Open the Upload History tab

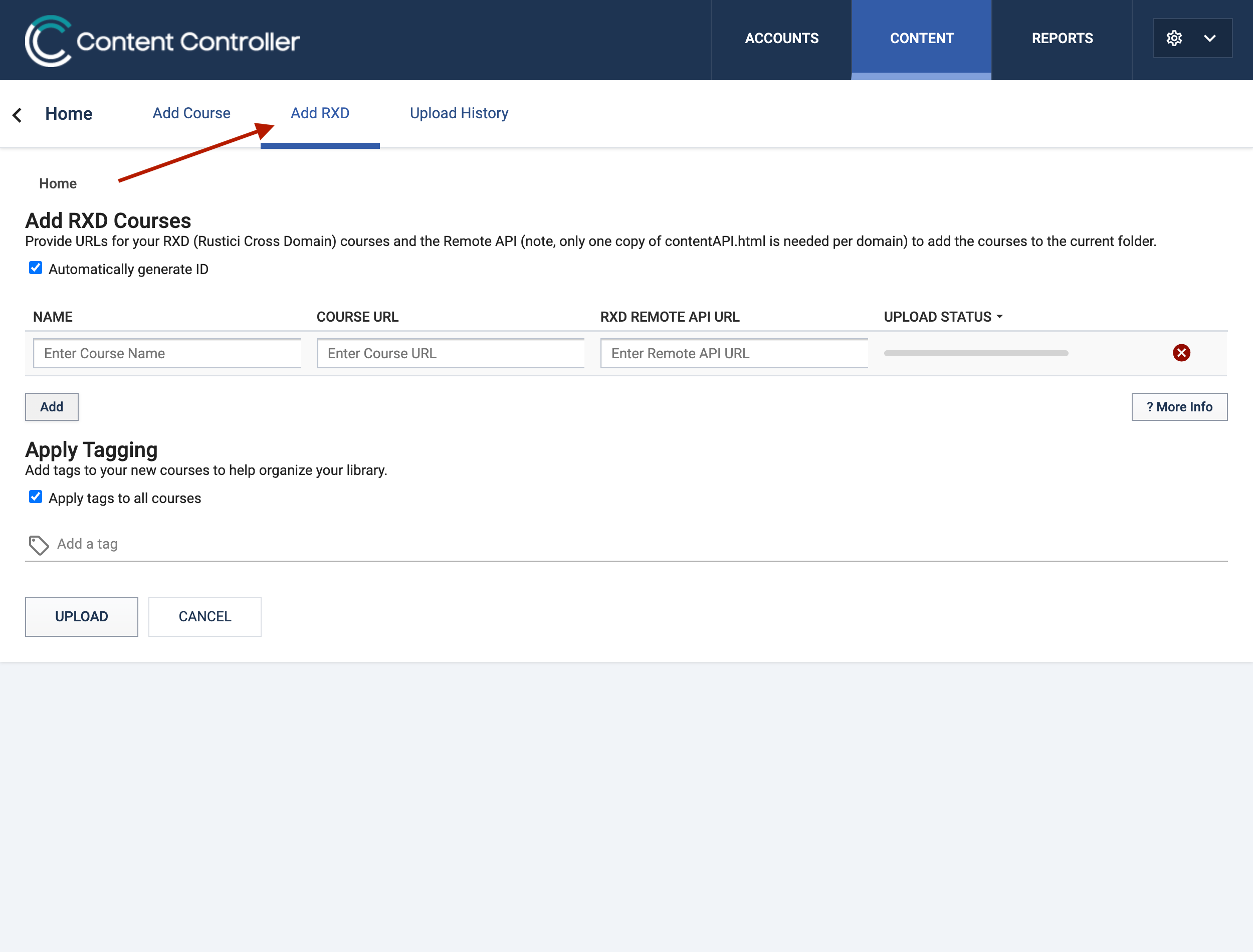(459, 113)
